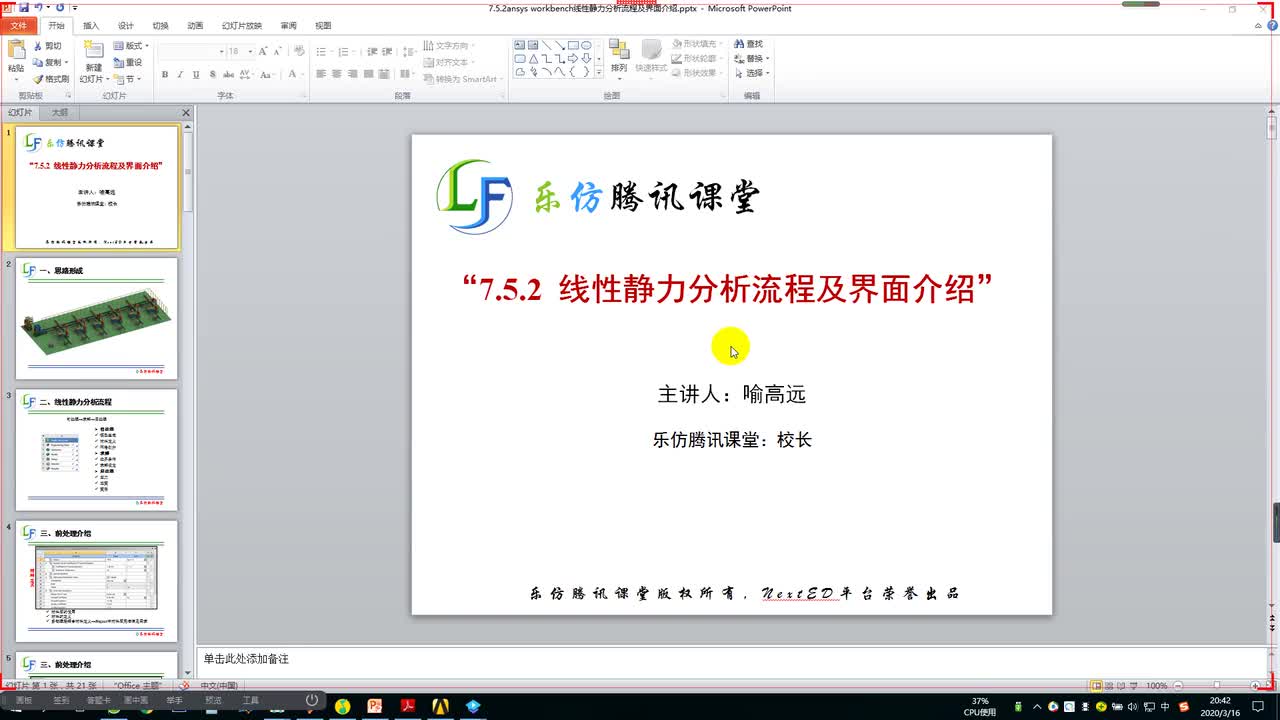Click the Redo icon in the quick access toolbar
The image size is (1280, 720).
pos(60,7)
